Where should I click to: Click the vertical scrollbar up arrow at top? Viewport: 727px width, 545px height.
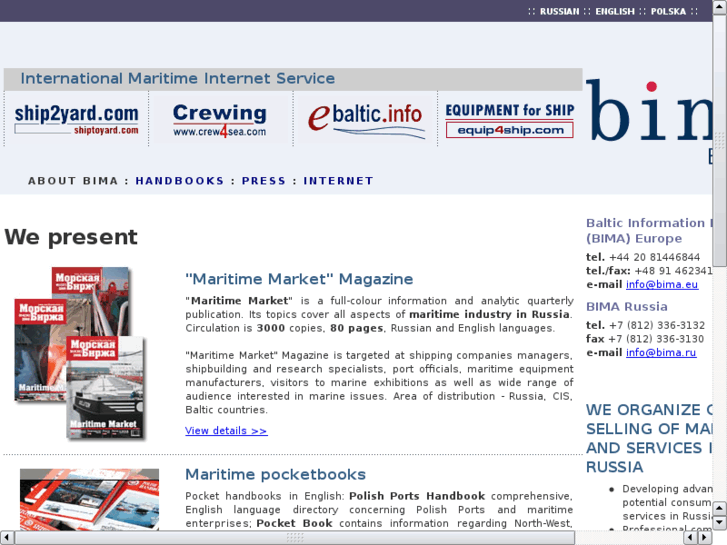pyautogui.click(x=720, y=6)
